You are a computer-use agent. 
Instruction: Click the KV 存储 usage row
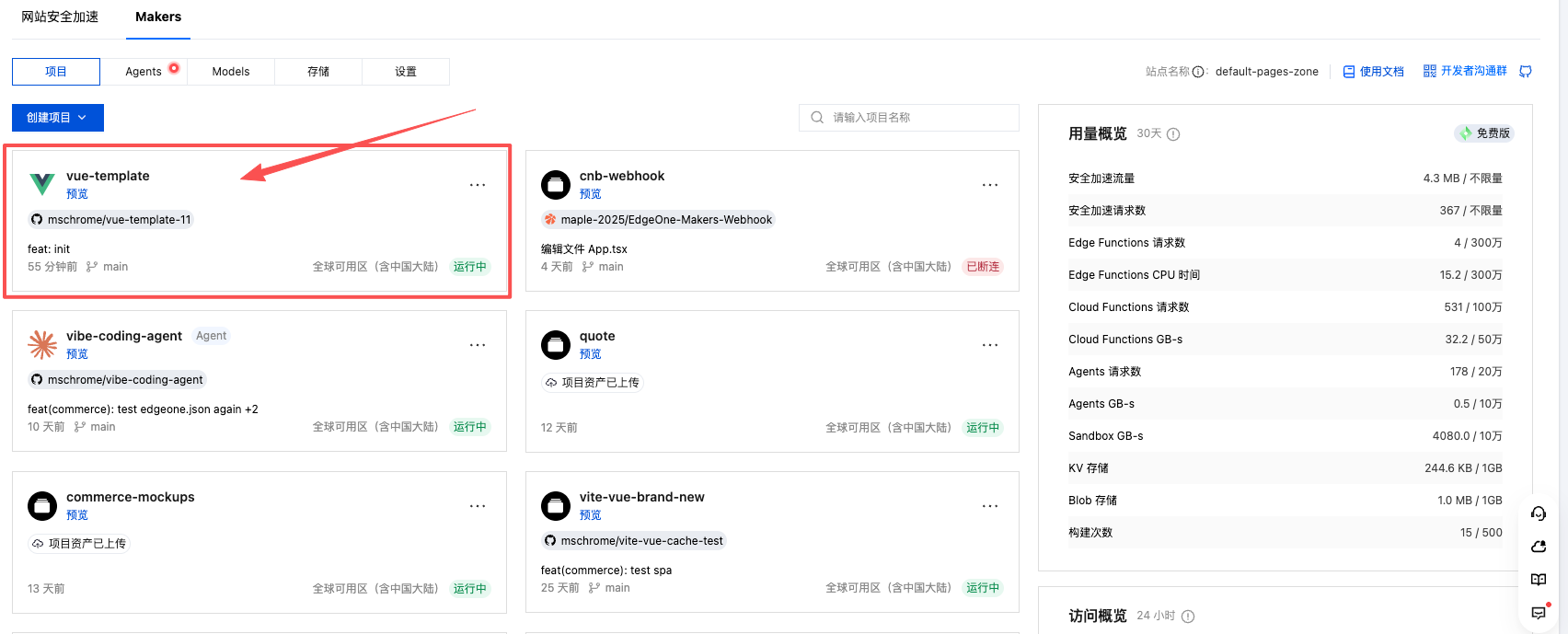click(x=1286, y=468)
